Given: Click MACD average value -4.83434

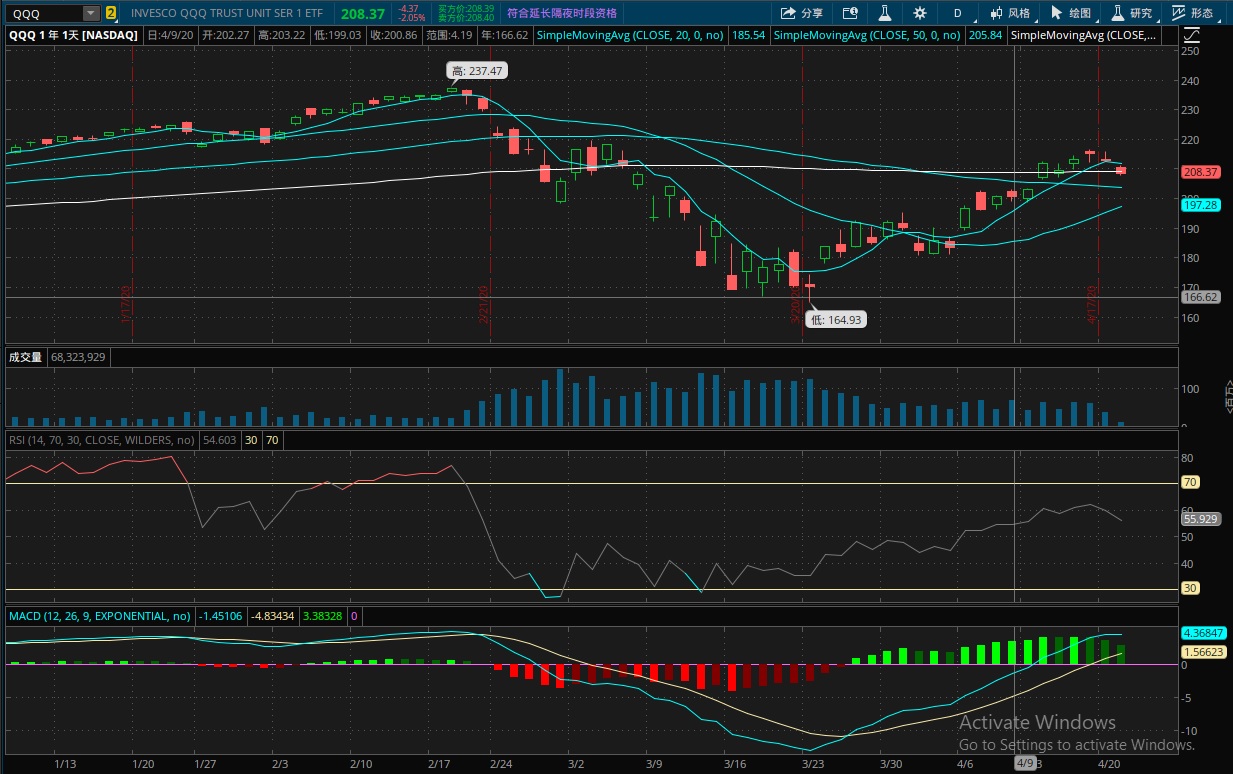Looking at the screenshot, I should click(272, 615).
